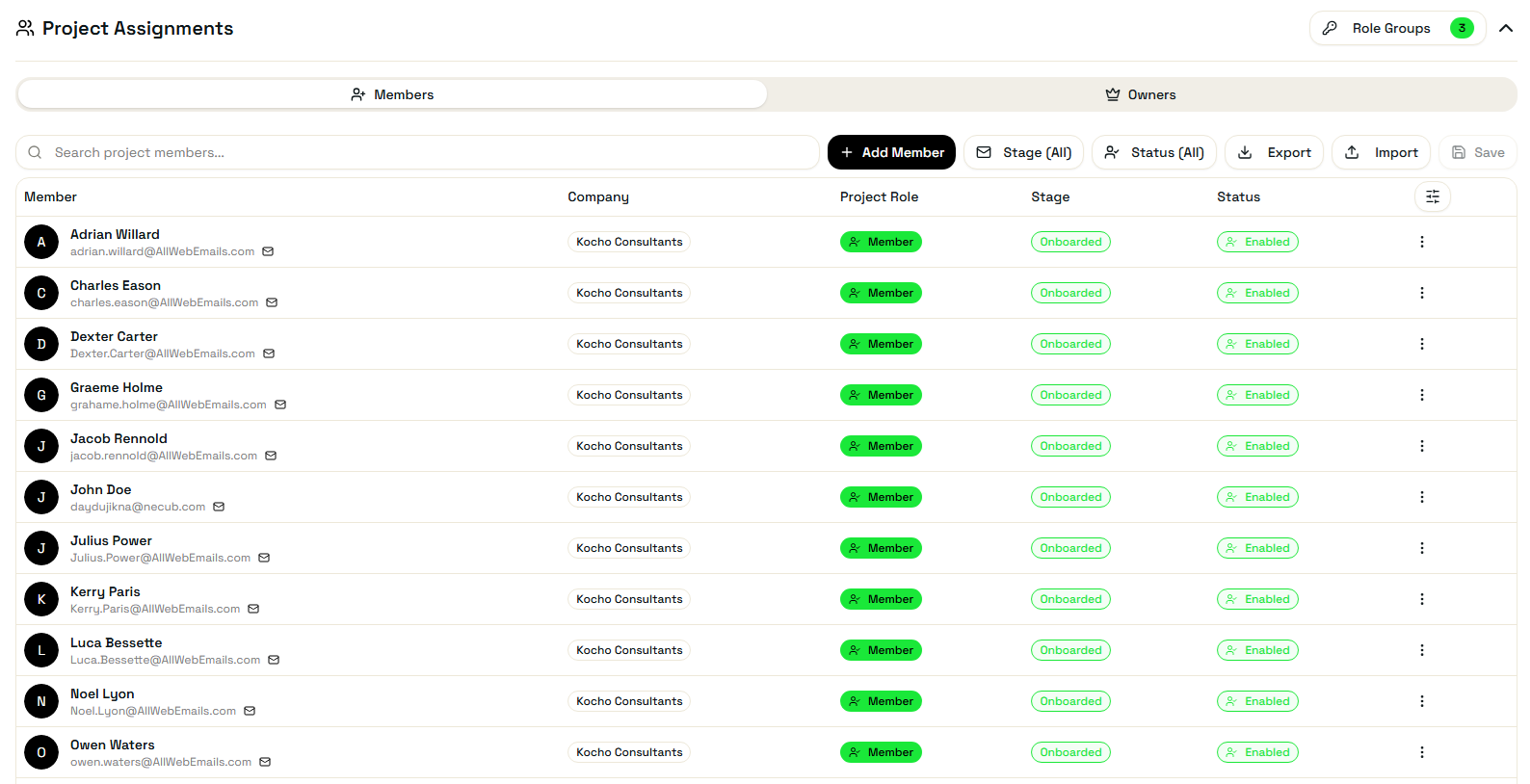Open row options for Luca Bessette
Viewport: 1530px width, 784px height.
[x=1421, y=650]
